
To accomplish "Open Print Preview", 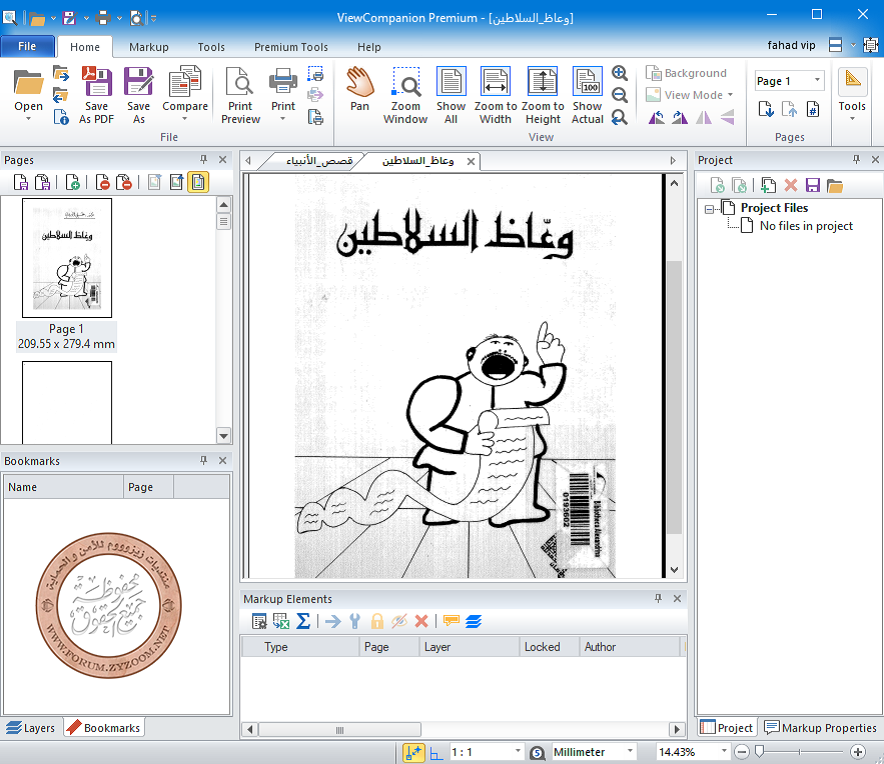I will tap(240, 95).
